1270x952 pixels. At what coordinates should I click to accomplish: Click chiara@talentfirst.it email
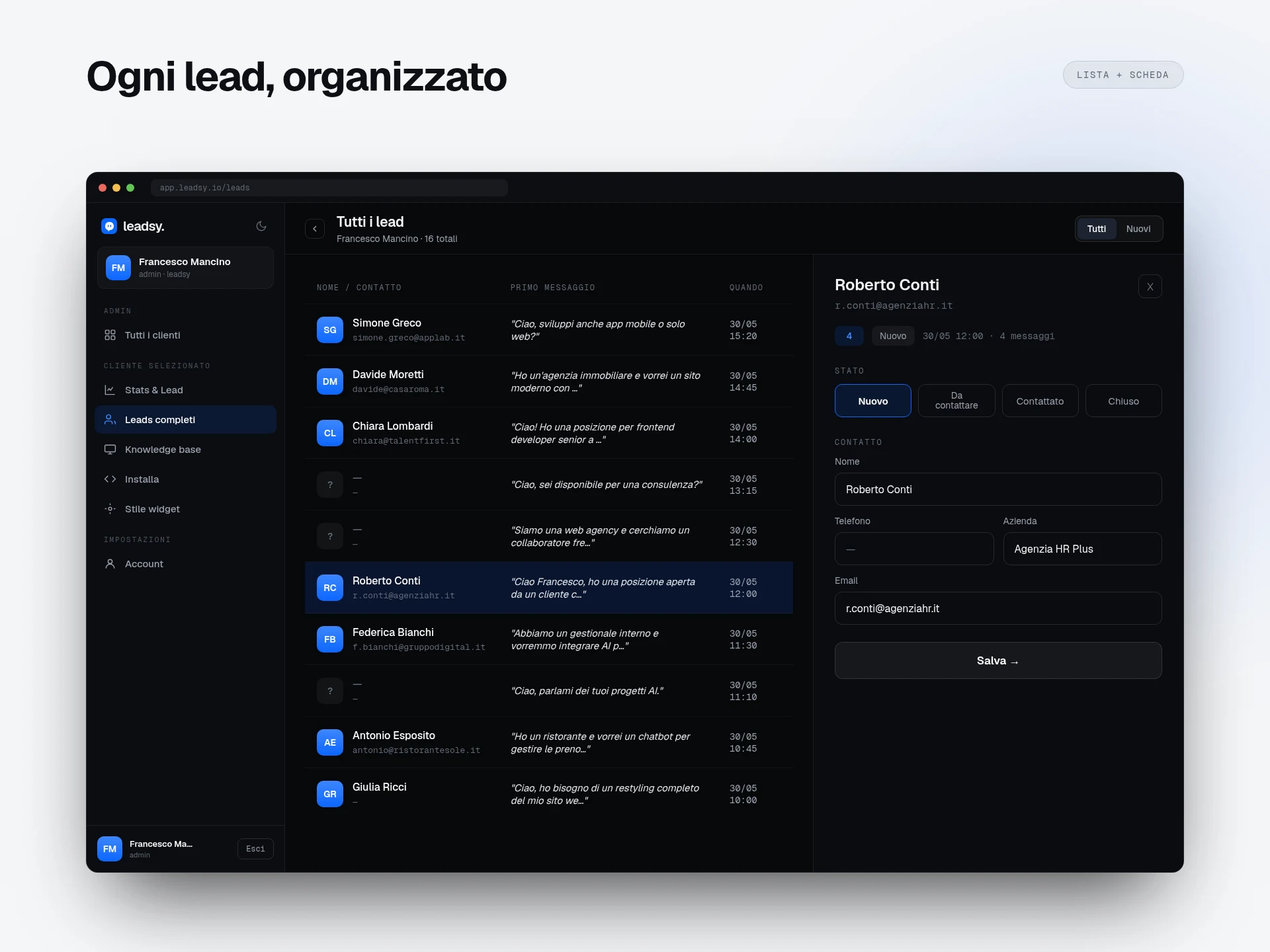pos(405,441)
